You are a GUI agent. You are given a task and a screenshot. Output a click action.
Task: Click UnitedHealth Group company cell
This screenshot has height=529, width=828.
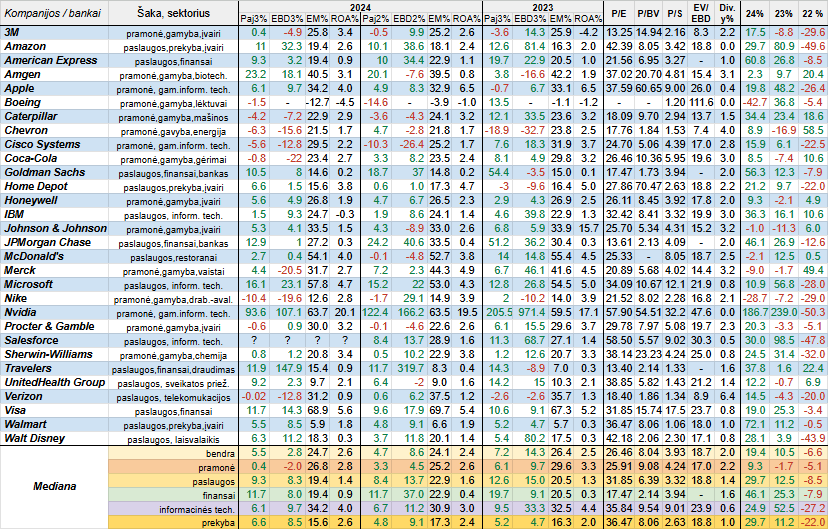54,382
